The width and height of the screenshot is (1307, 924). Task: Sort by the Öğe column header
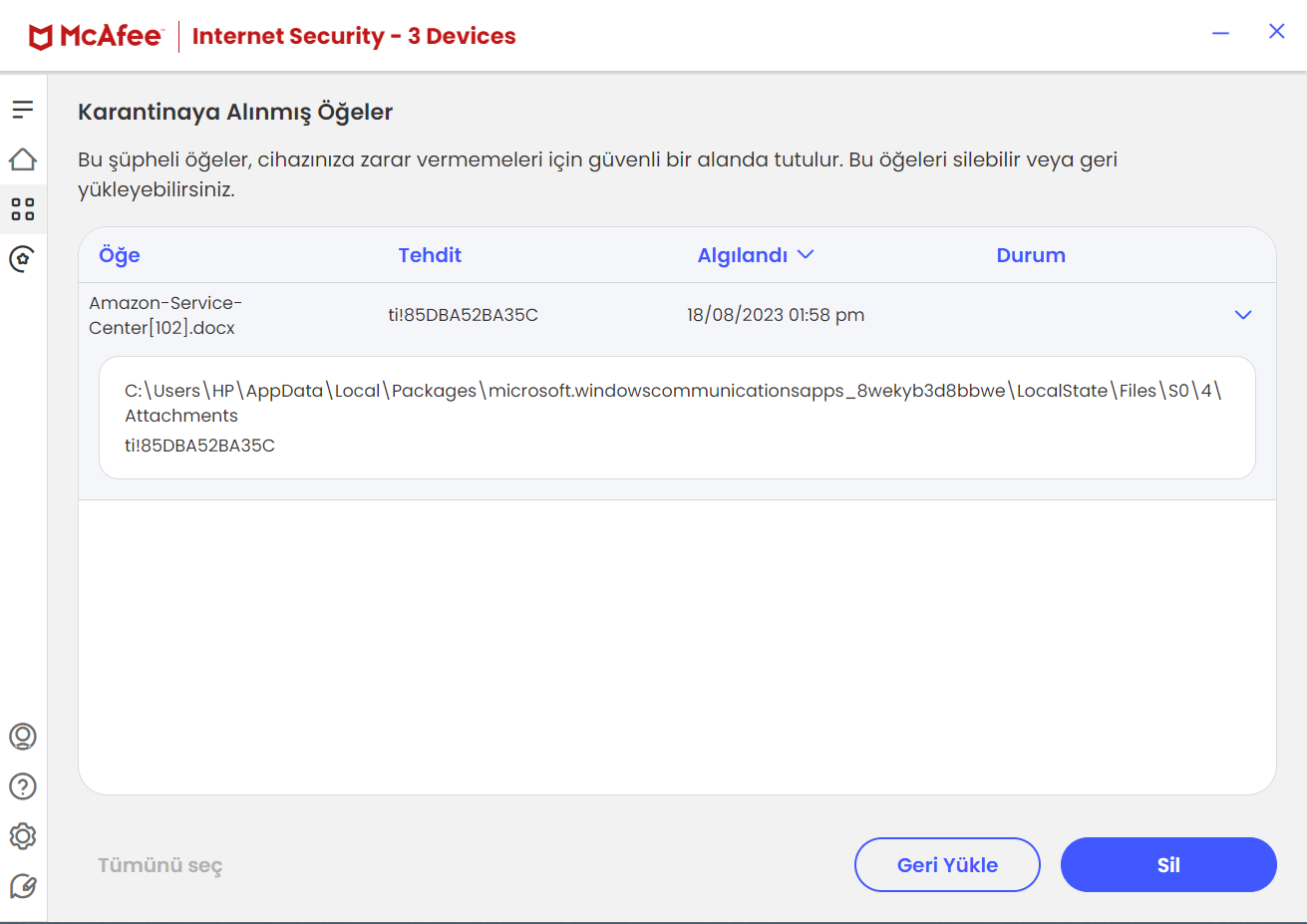(120, 255)
